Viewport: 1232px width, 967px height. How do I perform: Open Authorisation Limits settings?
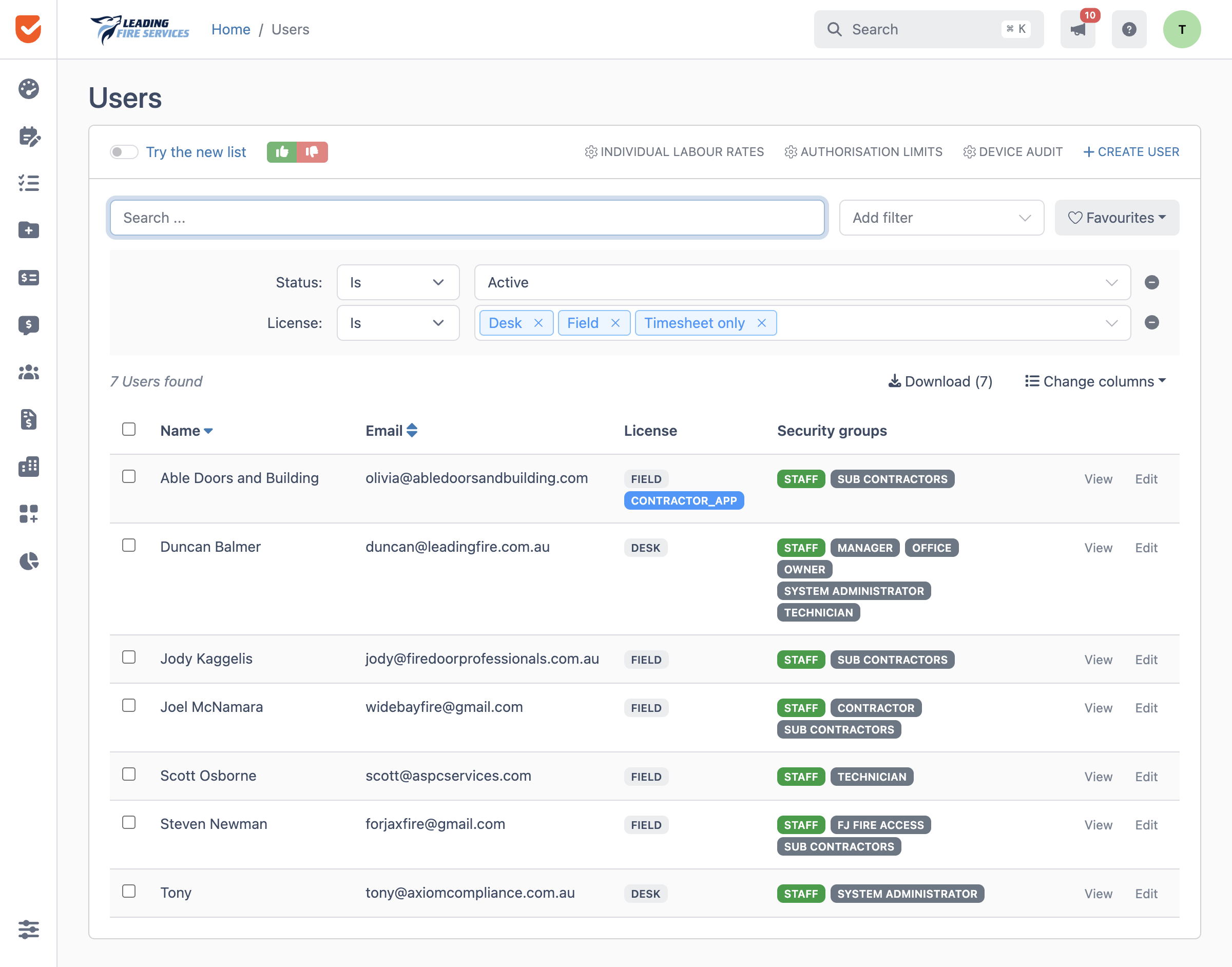click(x=863, y=152)
